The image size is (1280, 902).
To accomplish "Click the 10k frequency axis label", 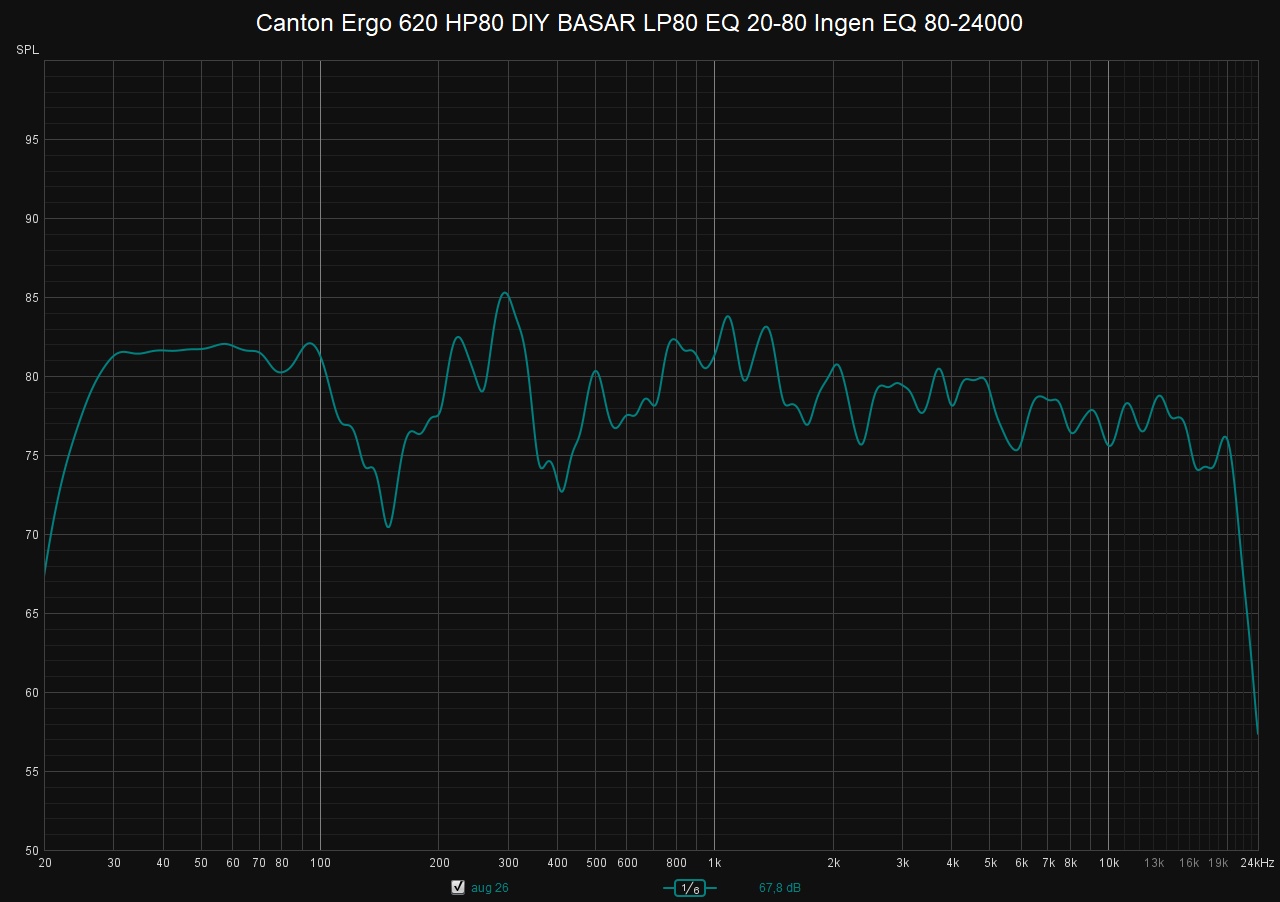I will point(1108,863).
